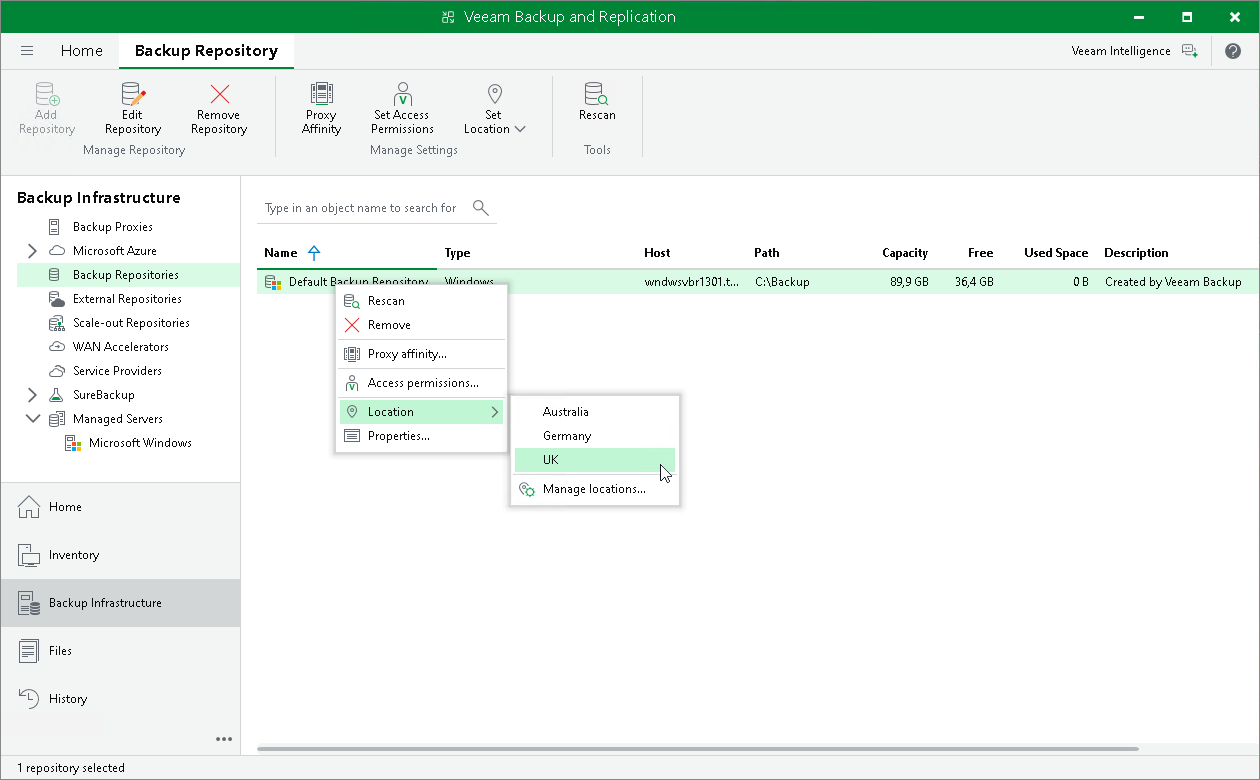Open the History navigation pane view
1260x780 pixels.
click(120, 699)
